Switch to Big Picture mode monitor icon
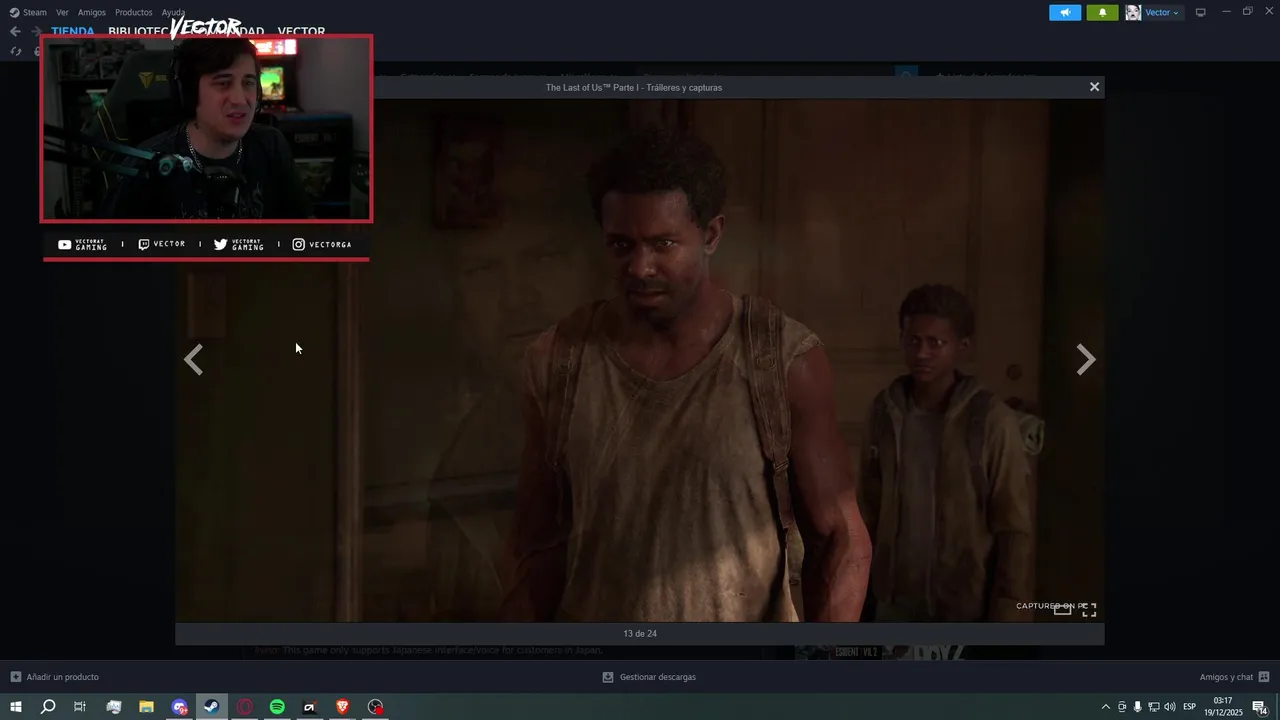Image resolution: width=1280 pixels, height=720 pixels. (x=1200, y=12)
